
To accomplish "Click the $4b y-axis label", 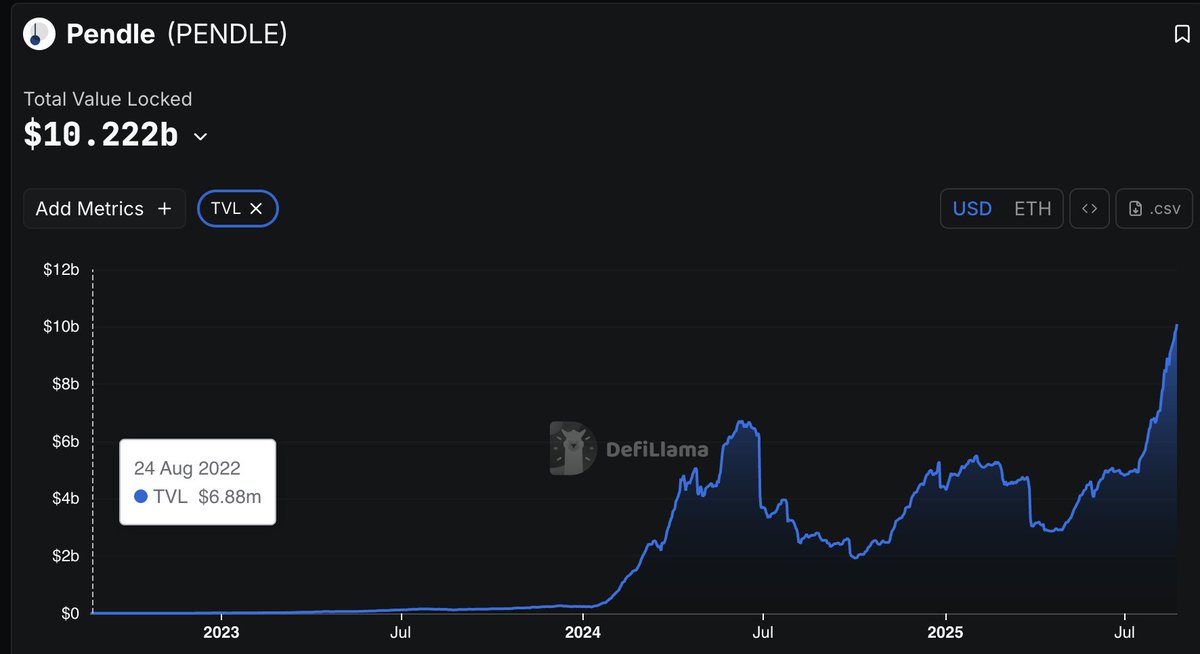I will pos(65,498).
